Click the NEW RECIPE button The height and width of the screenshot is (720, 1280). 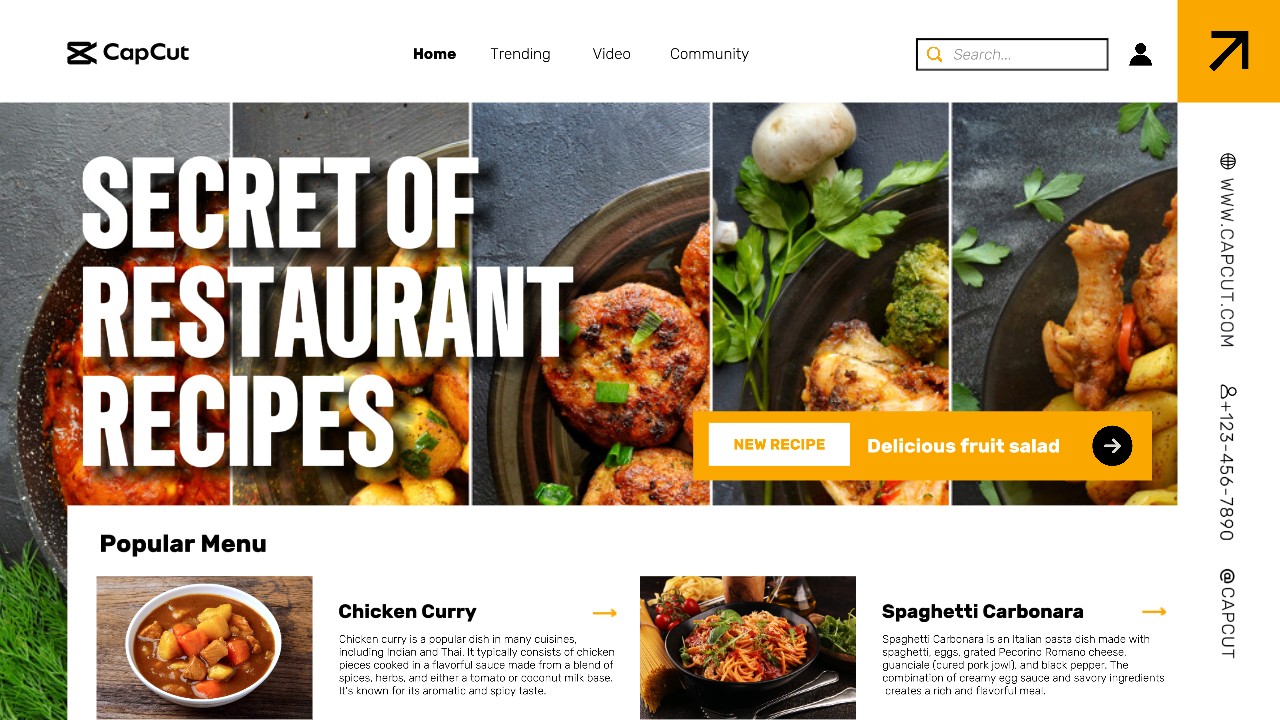[779, 445]
